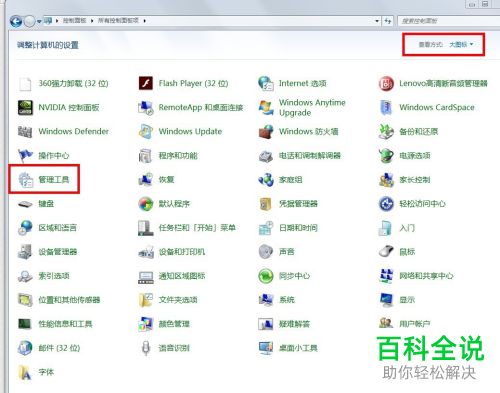Open 通知区域图标 link
The width and height of the screenshot is (500, 393).
point(182,276)
